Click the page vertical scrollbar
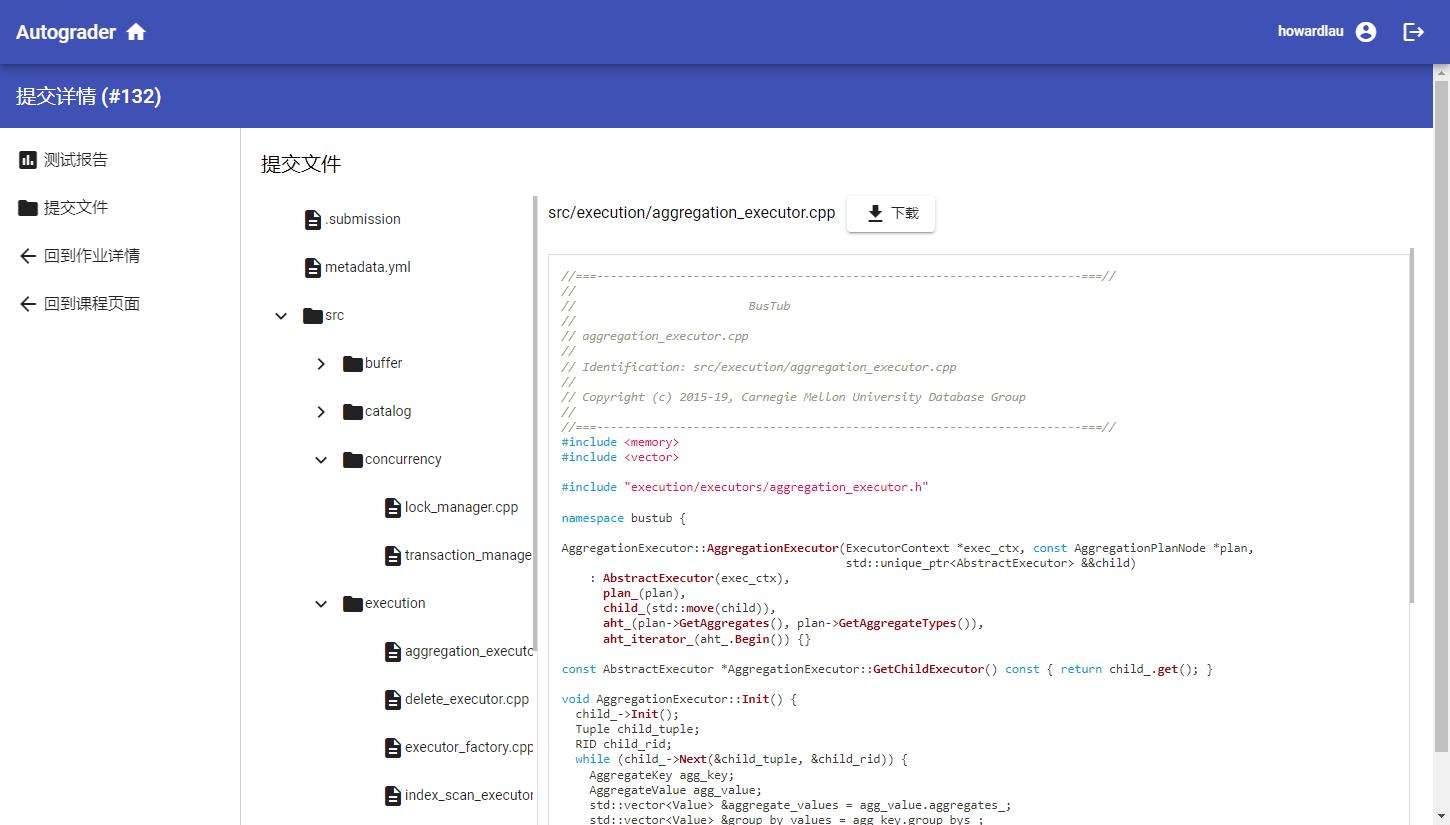 [1441, 415]
